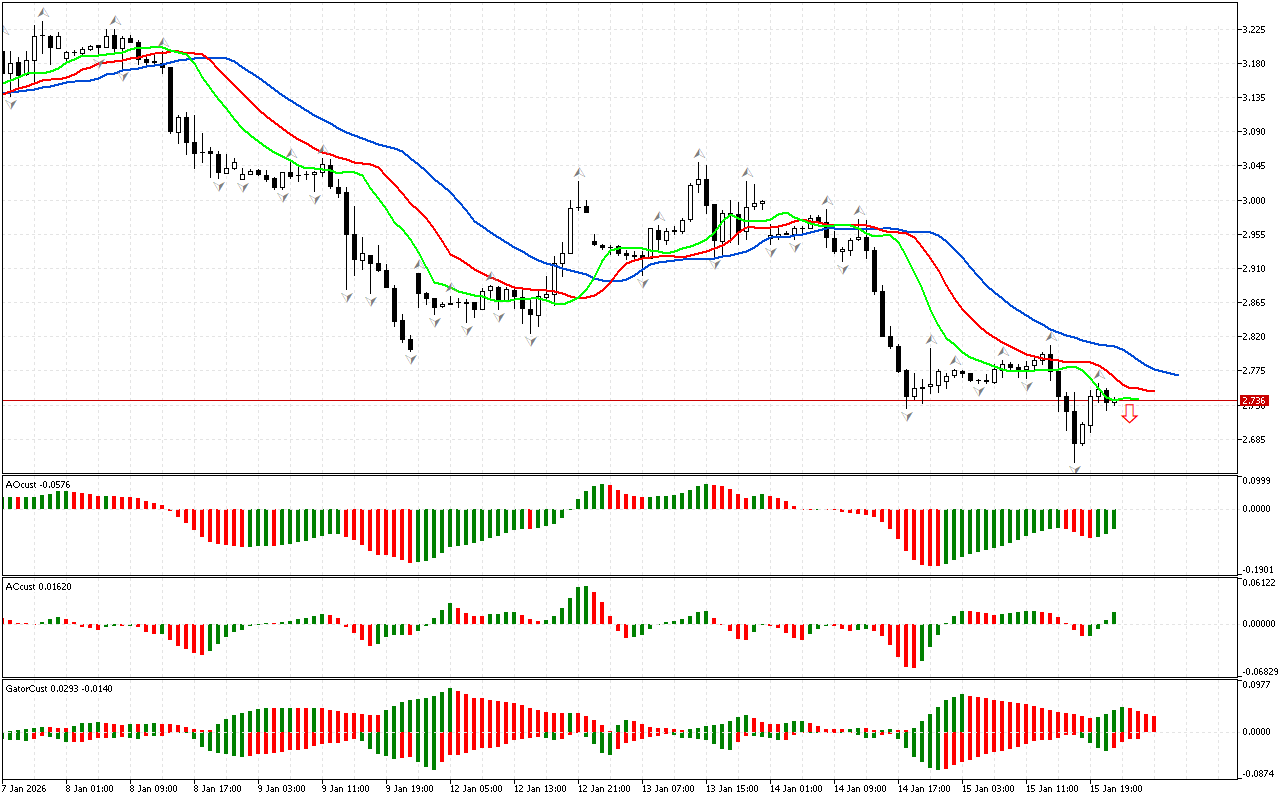Viewport: 1280px width, 800px height.
Task: Click the 3.000 level on the price scale
Action: coord(1253,200)
